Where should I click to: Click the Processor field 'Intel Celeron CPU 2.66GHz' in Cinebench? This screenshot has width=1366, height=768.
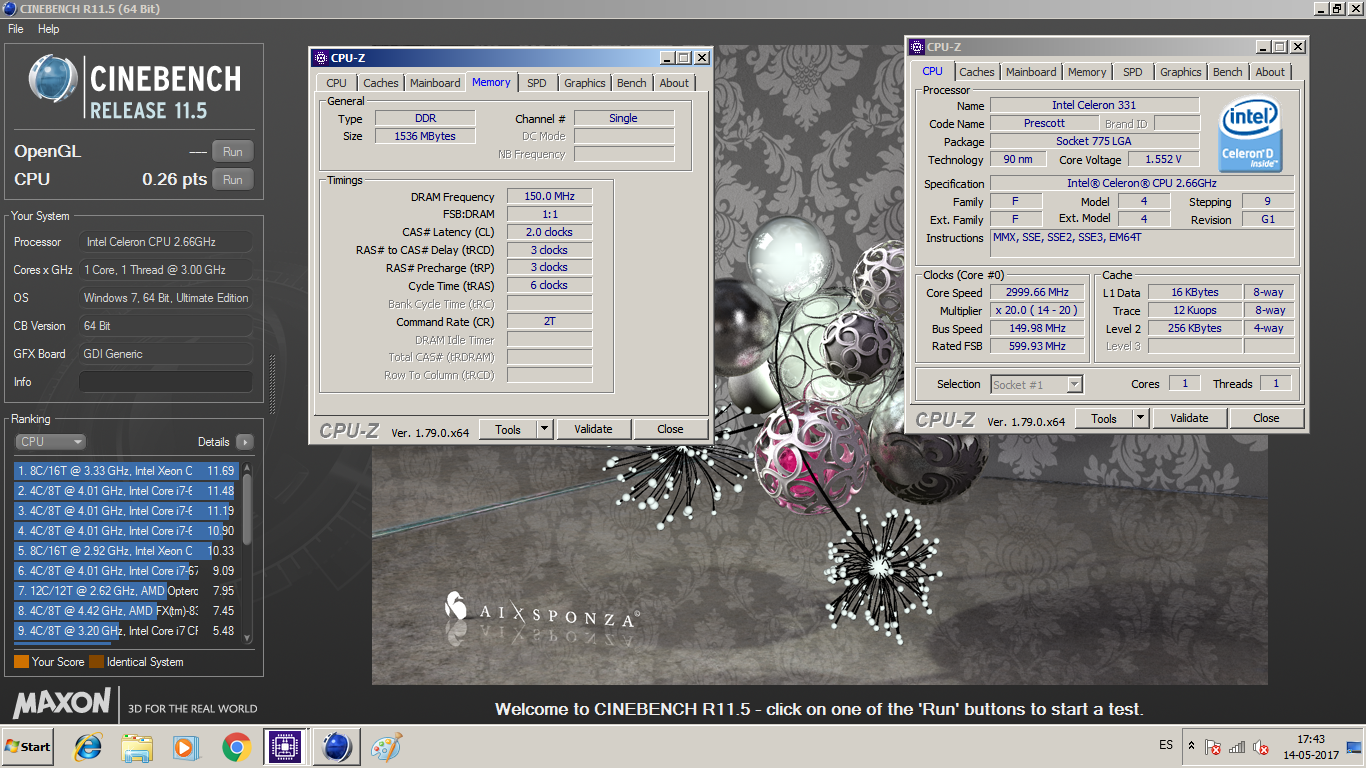(166, 242)
